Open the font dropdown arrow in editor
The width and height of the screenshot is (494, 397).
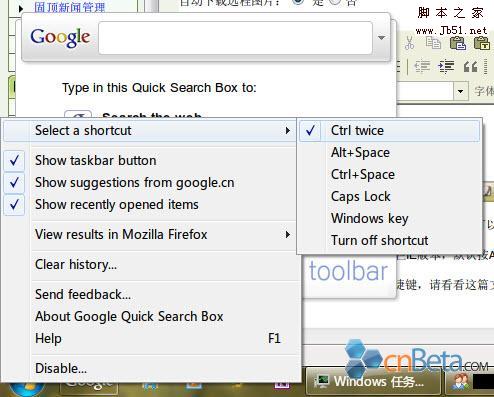[461, 91]
